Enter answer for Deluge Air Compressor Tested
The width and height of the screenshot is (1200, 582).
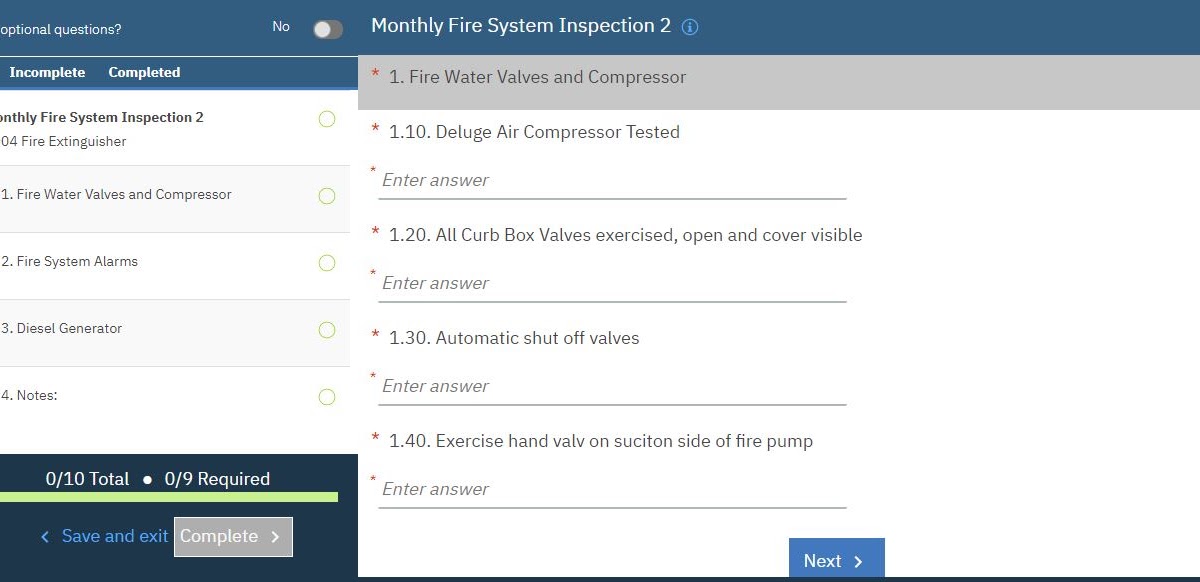point(611,181)
